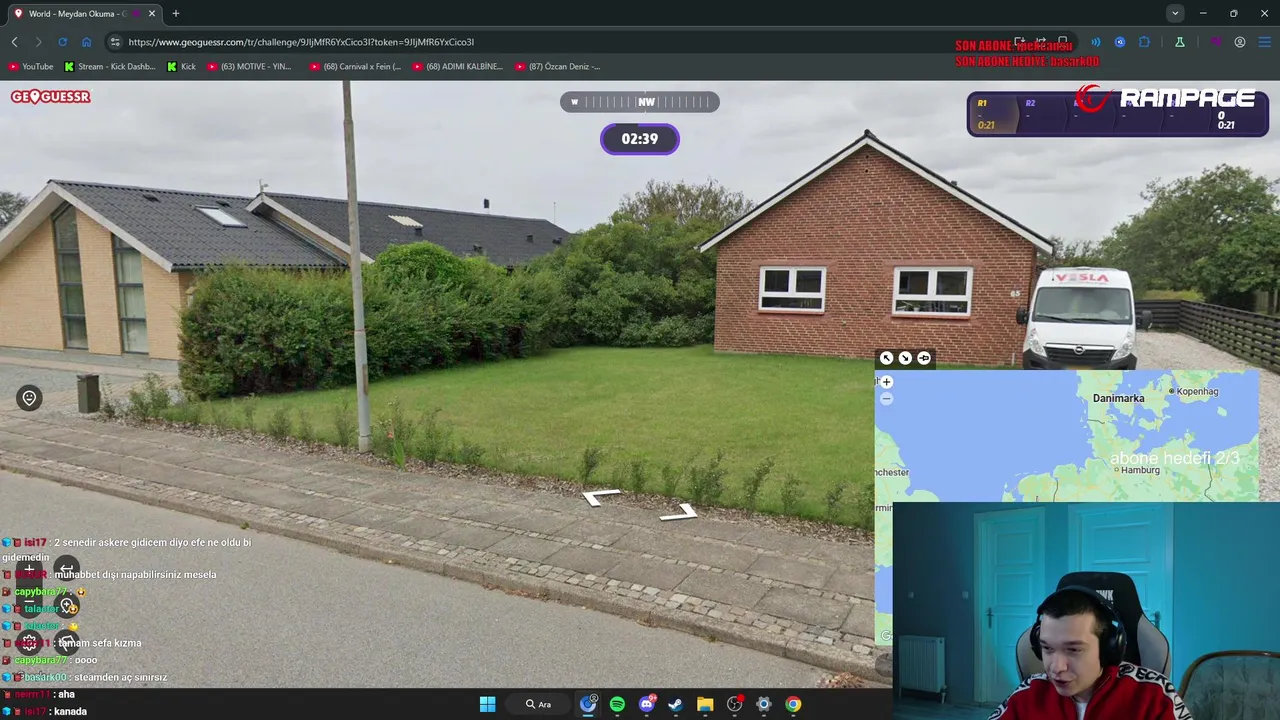Open the Stream - Kick Dashboard bookmark
The width and height of the screenshot is (1280, 720).
(x=110, y=67)
